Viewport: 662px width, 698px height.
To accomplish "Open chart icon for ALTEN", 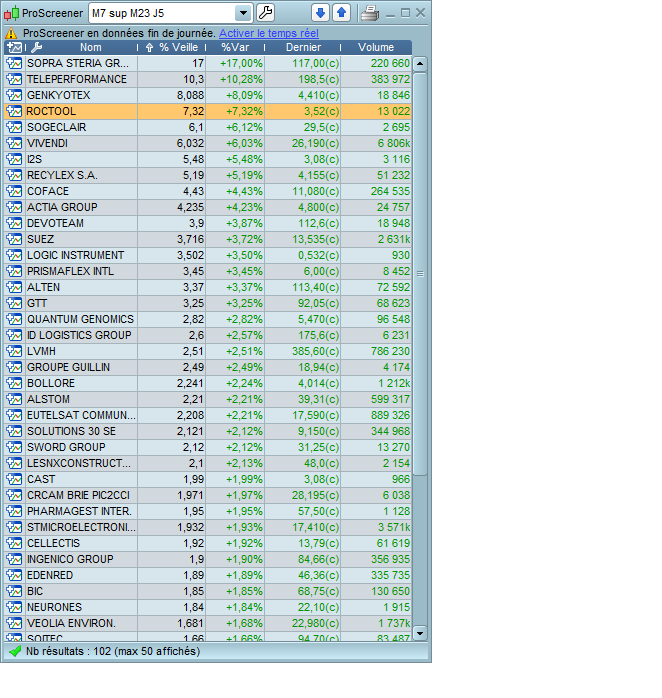I will 14,287.
